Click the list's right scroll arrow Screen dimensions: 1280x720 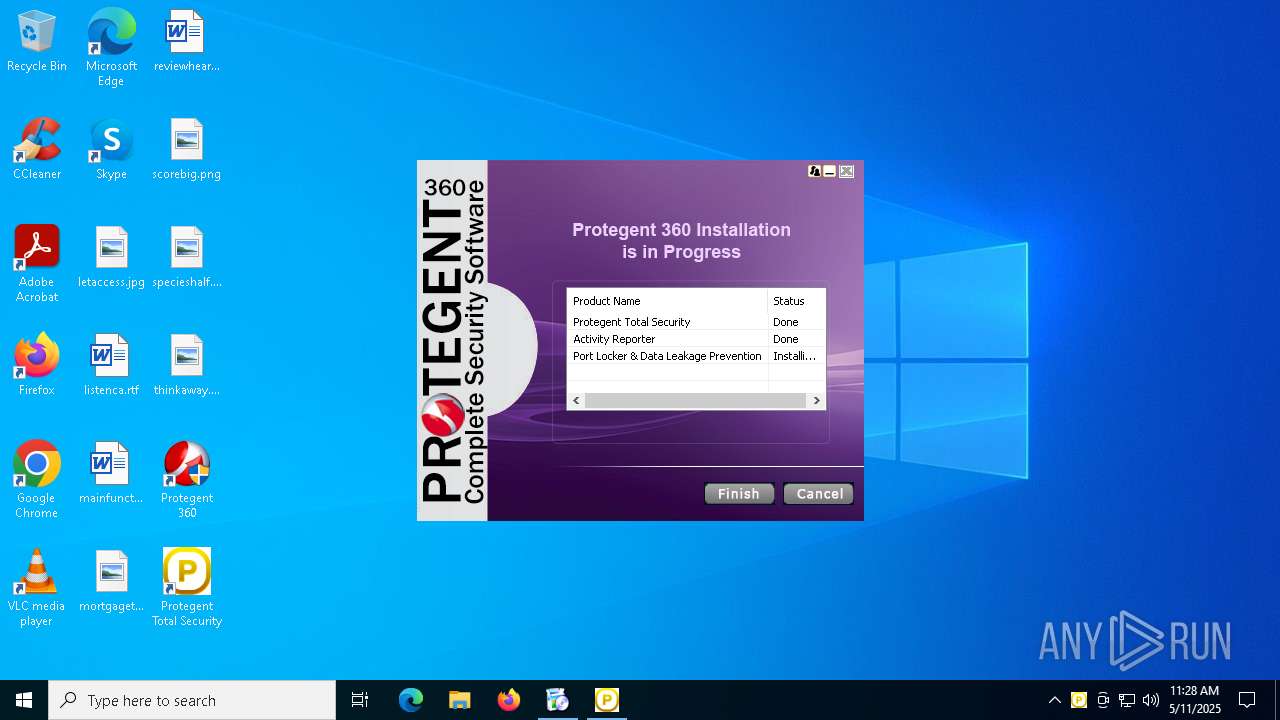(816, 400)
